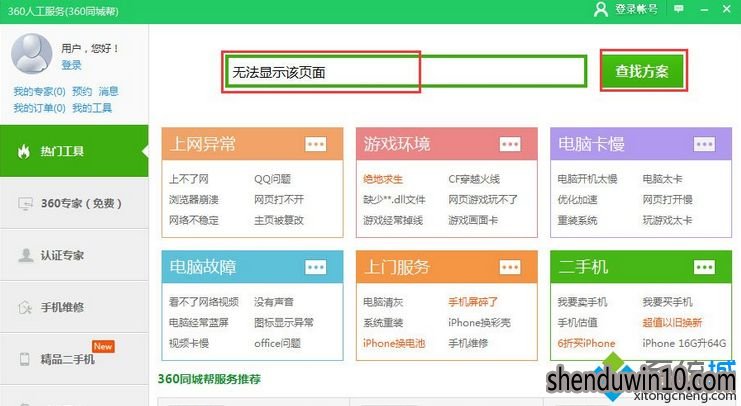Select iPhone换彩壳 service
The height and width of the screenshot is (406, 741).
tap(480, 323)
